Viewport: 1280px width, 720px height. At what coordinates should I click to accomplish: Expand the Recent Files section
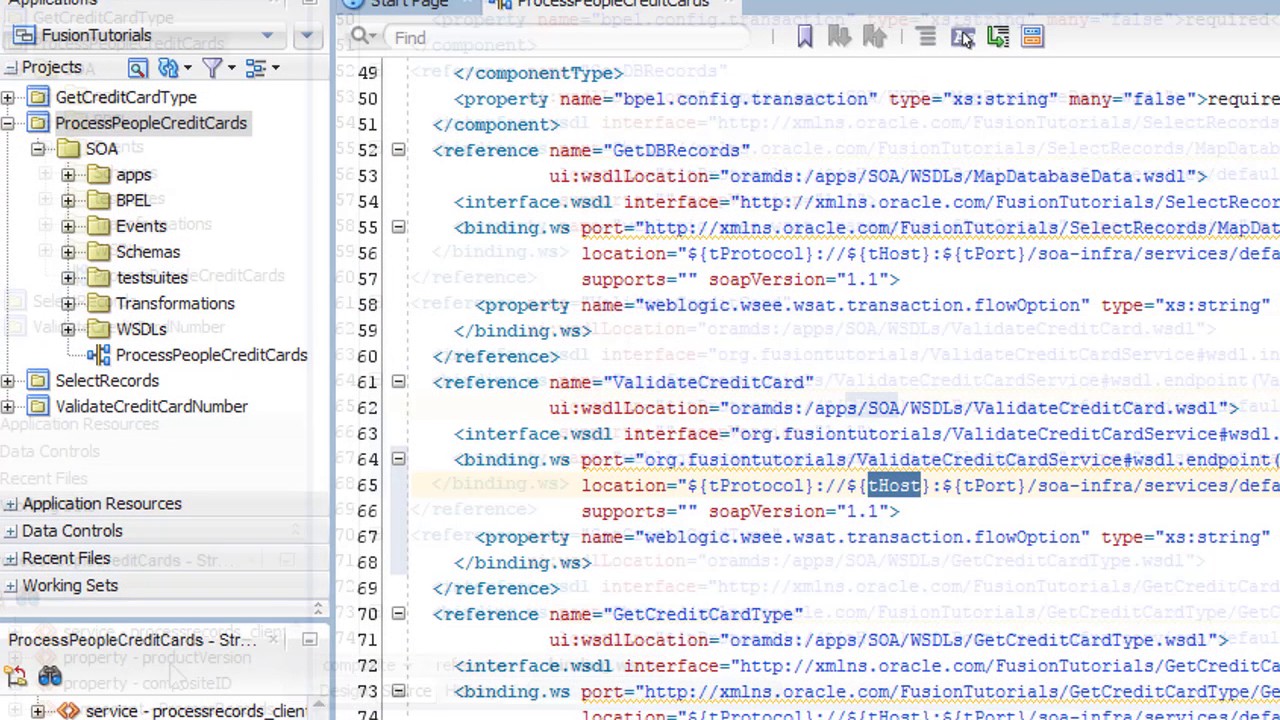click(x=10, y=559)
